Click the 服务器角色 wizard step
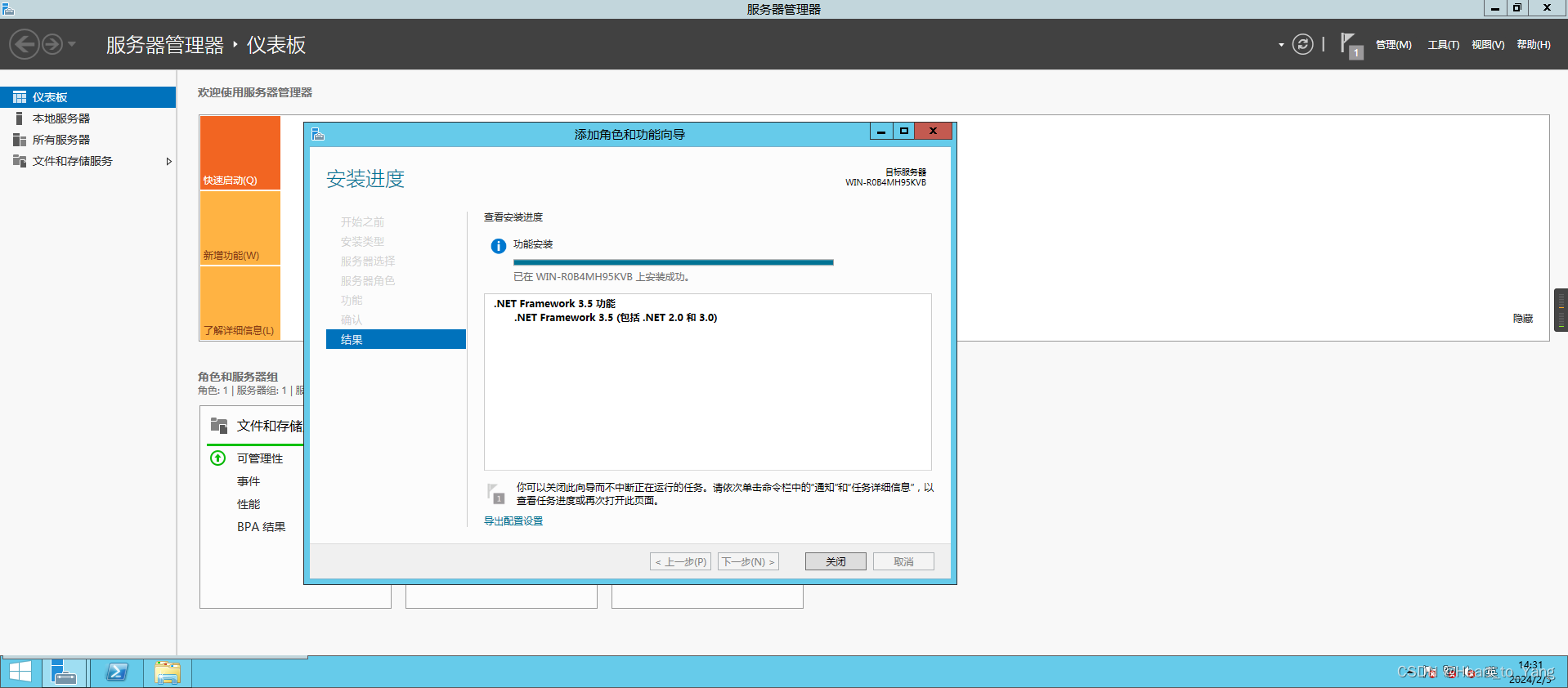 pyautogui.click(x=368, y=281)
